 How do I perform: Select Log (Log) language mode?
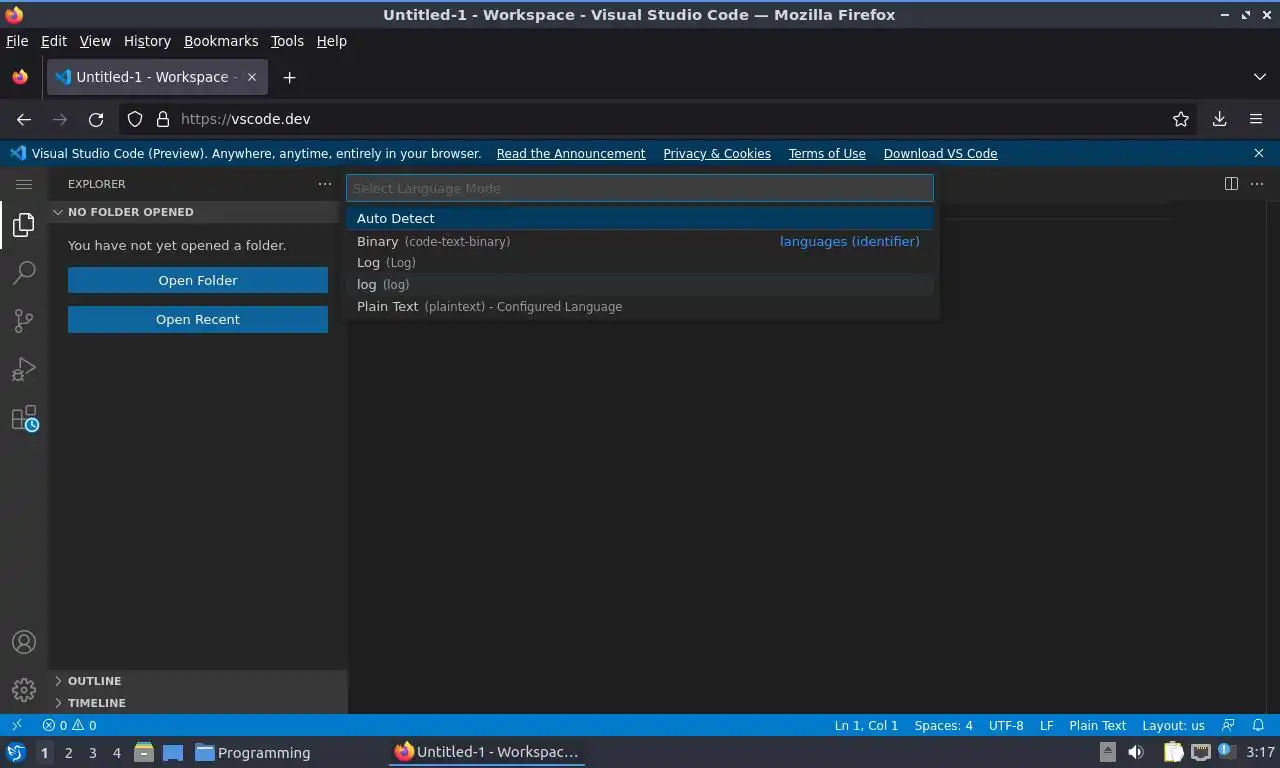coord(640,263)
